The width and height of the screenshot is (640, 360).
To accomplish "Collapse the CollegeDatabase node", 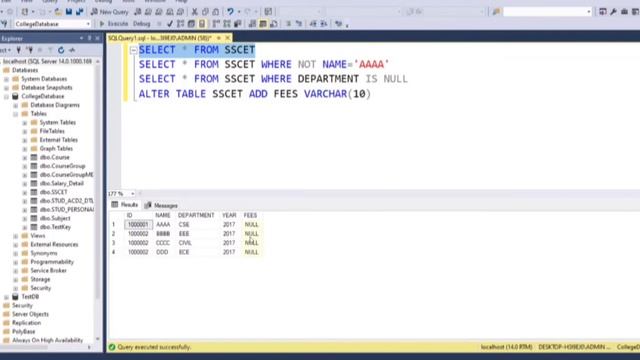I will coord(6,97).
